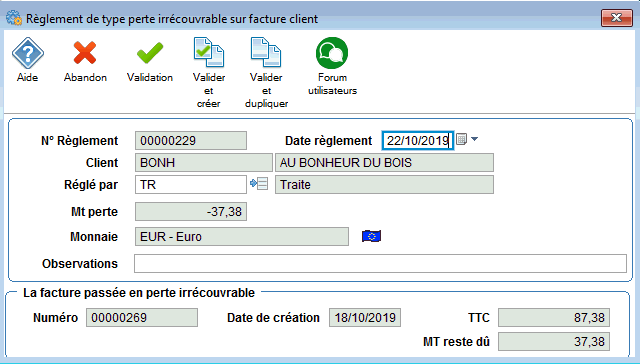Image resolution: width=640 pixels, height=364 pixels.
Task: Select the Valider et dupliquer icon
Action: click(266, 52)
